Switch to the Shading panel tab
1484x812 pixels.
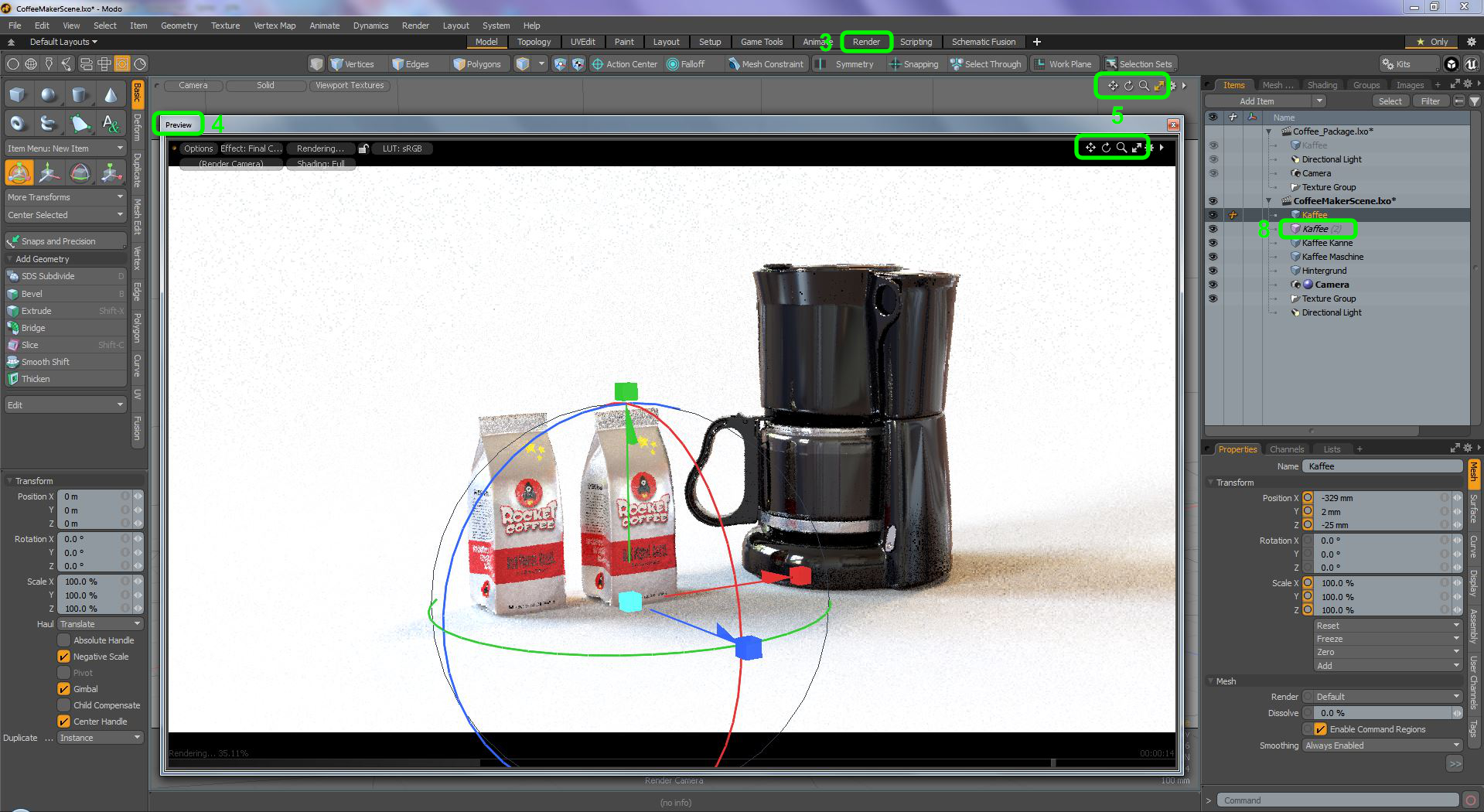point(1322,85)
